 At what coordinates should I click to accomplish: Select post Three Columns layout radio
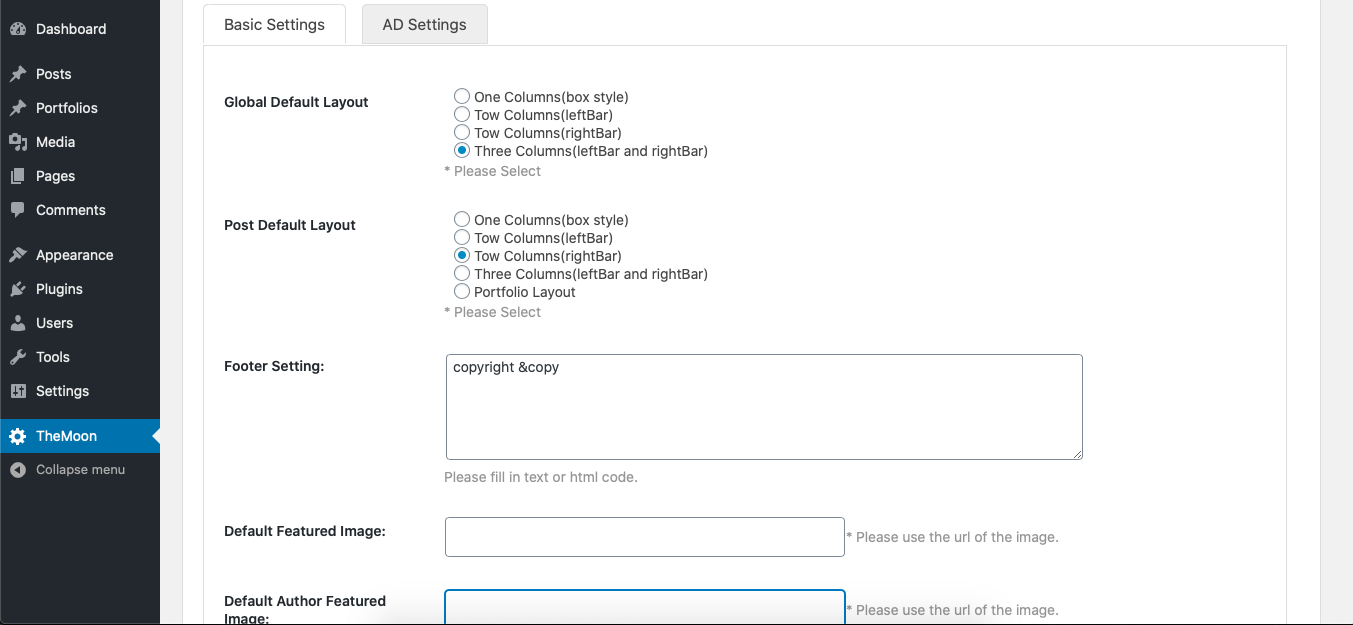[462, 274]
